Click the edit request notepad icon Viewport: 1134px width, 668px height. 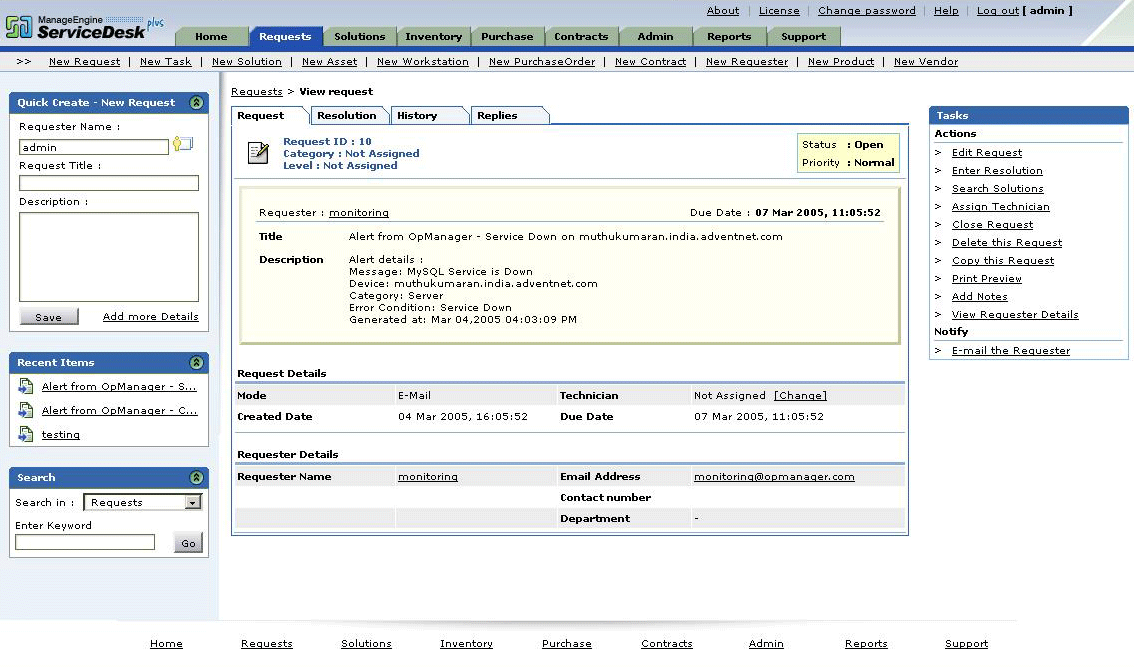[x=257, y=153]
